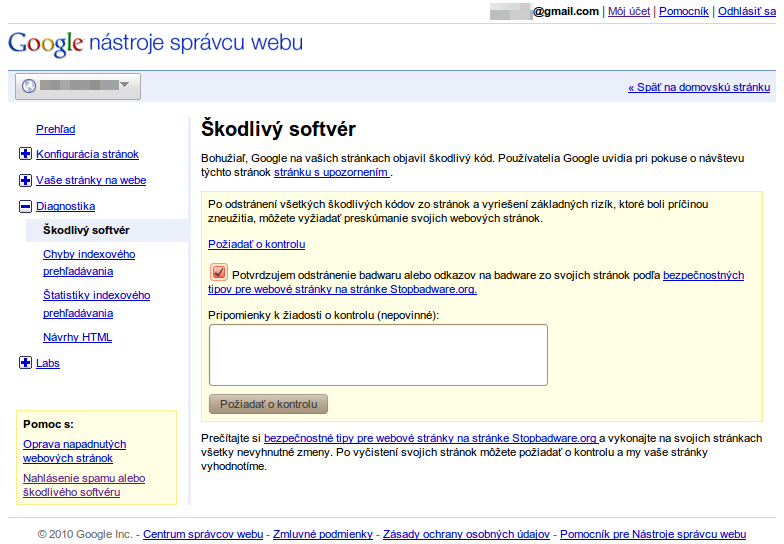Open Návrhy HTML in sidebar
This screenshot has width=784, height=544.
pyautogui.click(x=78, y=337)
